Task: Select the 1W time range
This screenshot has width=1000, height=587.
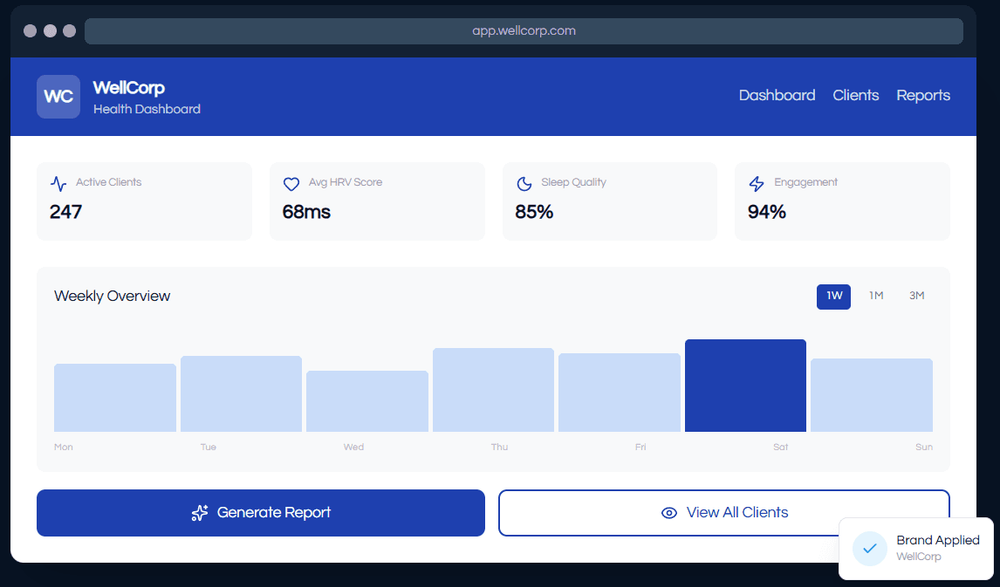Action: pyautogui.click(x=833, y=296)
